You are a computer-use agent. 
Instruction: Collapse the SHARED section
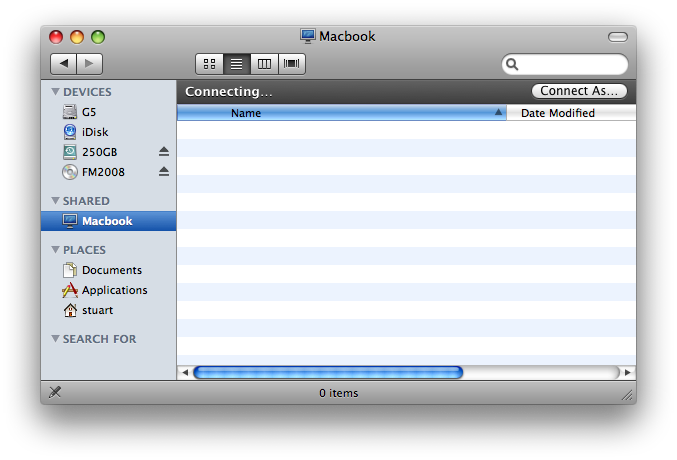55,201
